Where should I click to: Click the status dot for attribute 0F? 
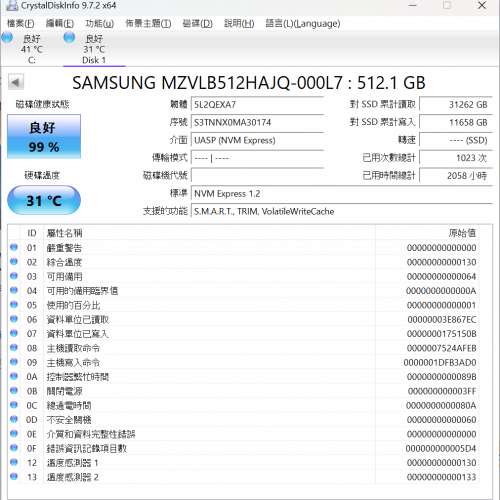[14, 448]
